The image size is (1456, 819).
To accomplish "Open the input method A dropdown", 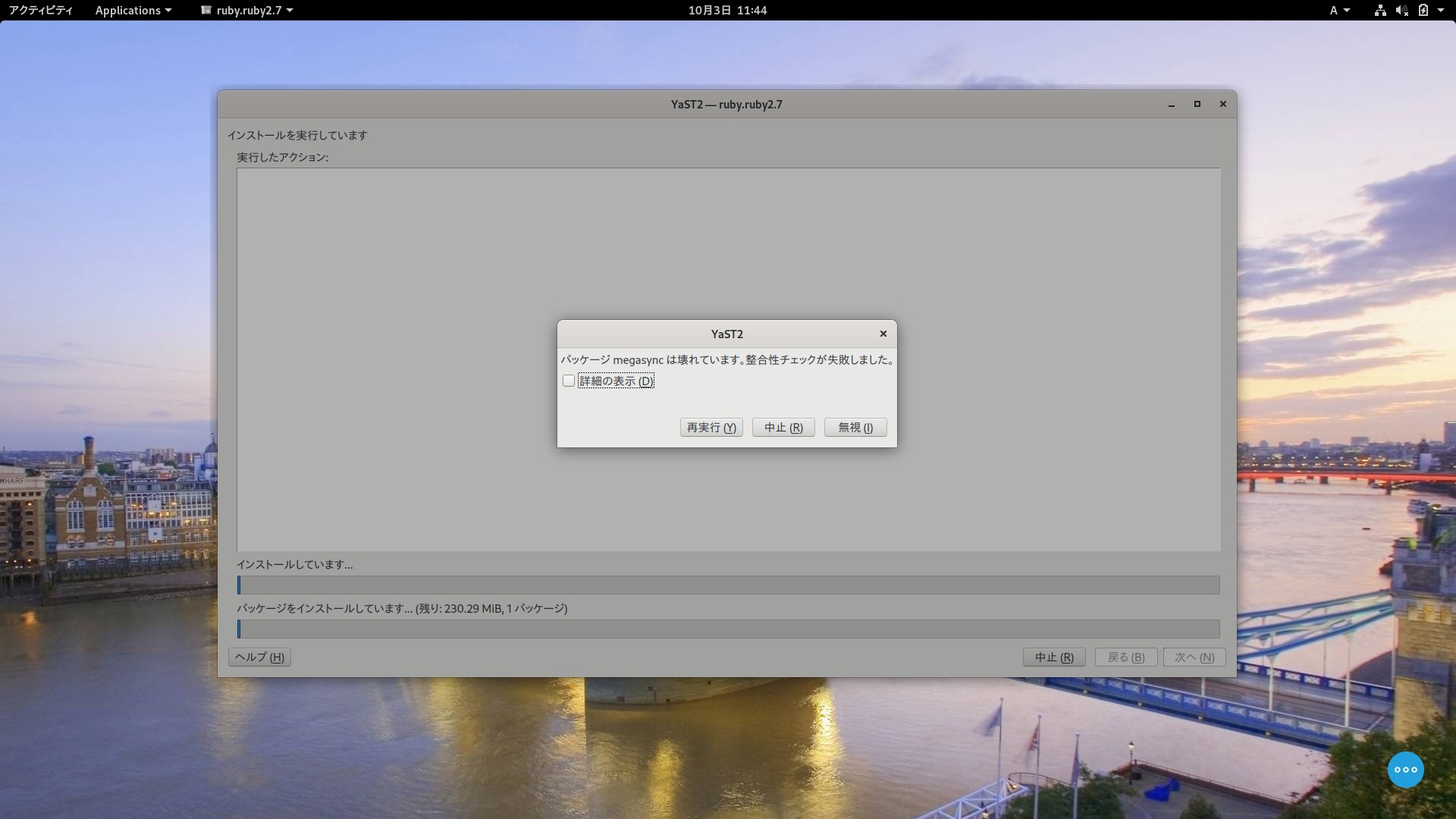I will 1339,11.
